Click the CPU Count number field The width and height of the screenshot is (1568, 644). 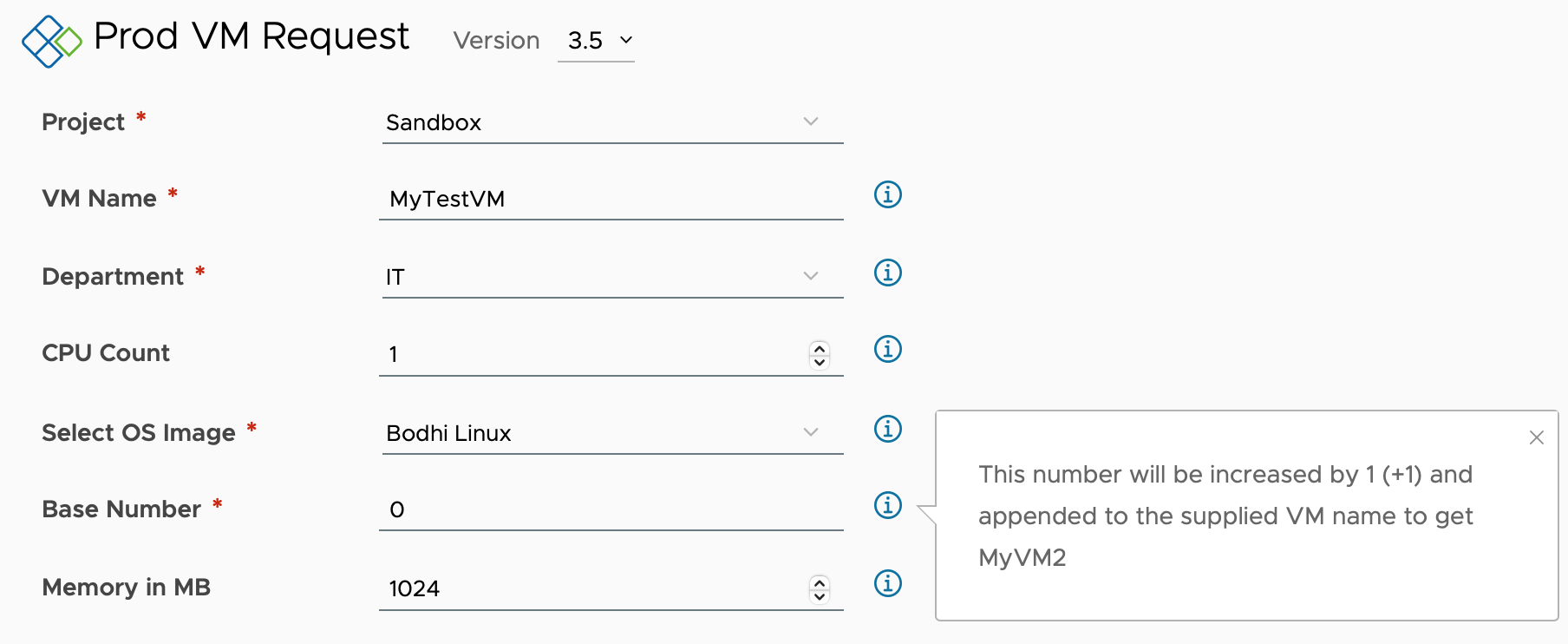593,355
